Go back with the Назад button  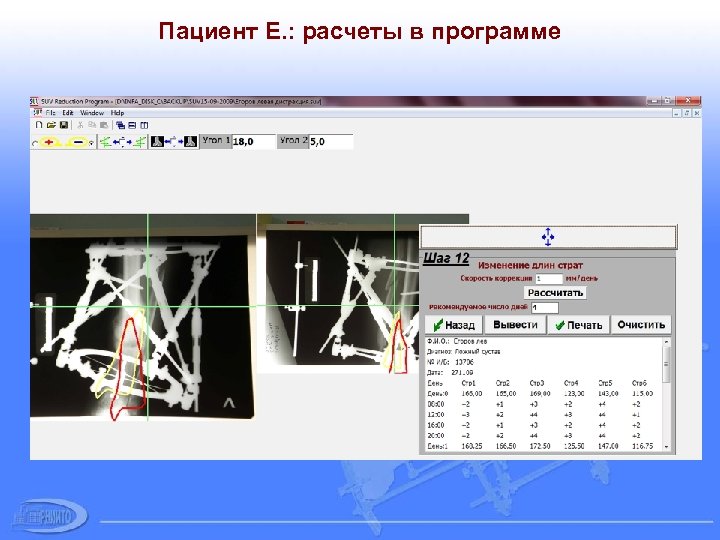tap(454, 325)
